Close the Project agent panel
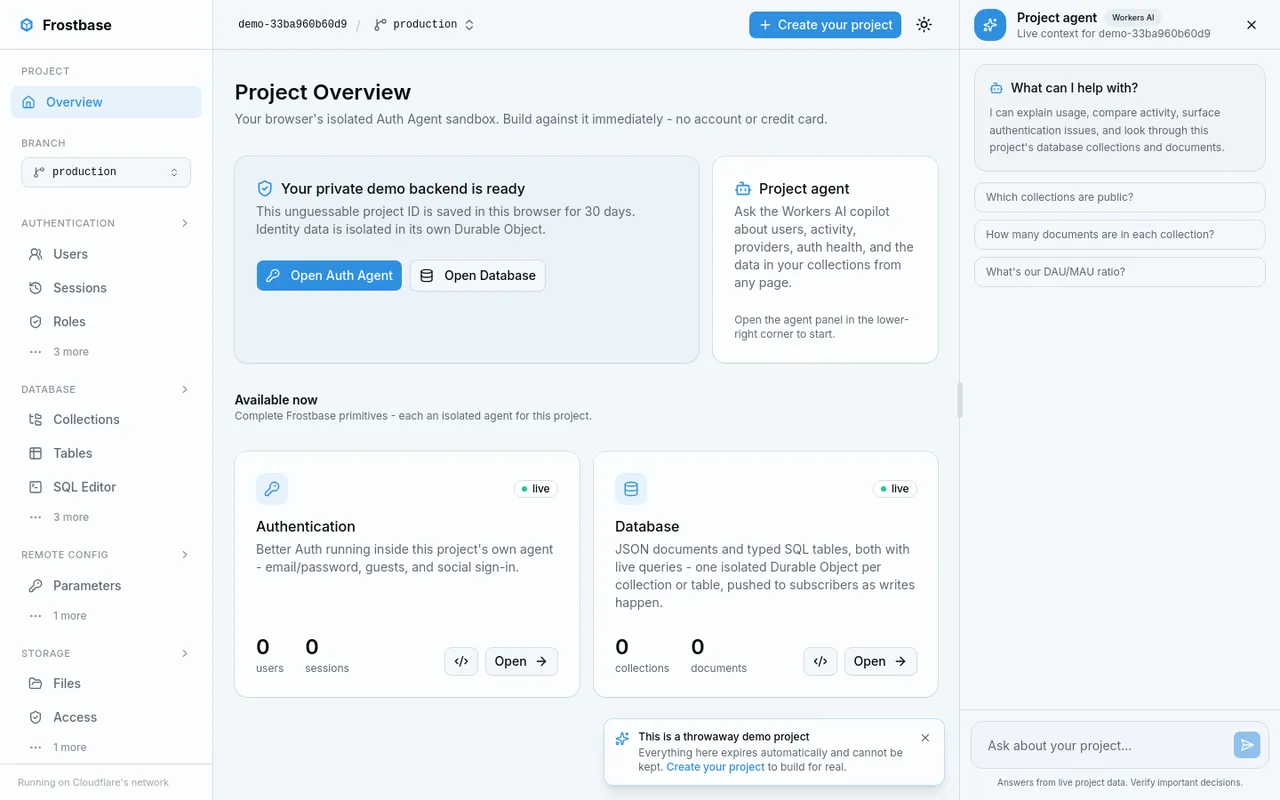 coord(1251,25)
